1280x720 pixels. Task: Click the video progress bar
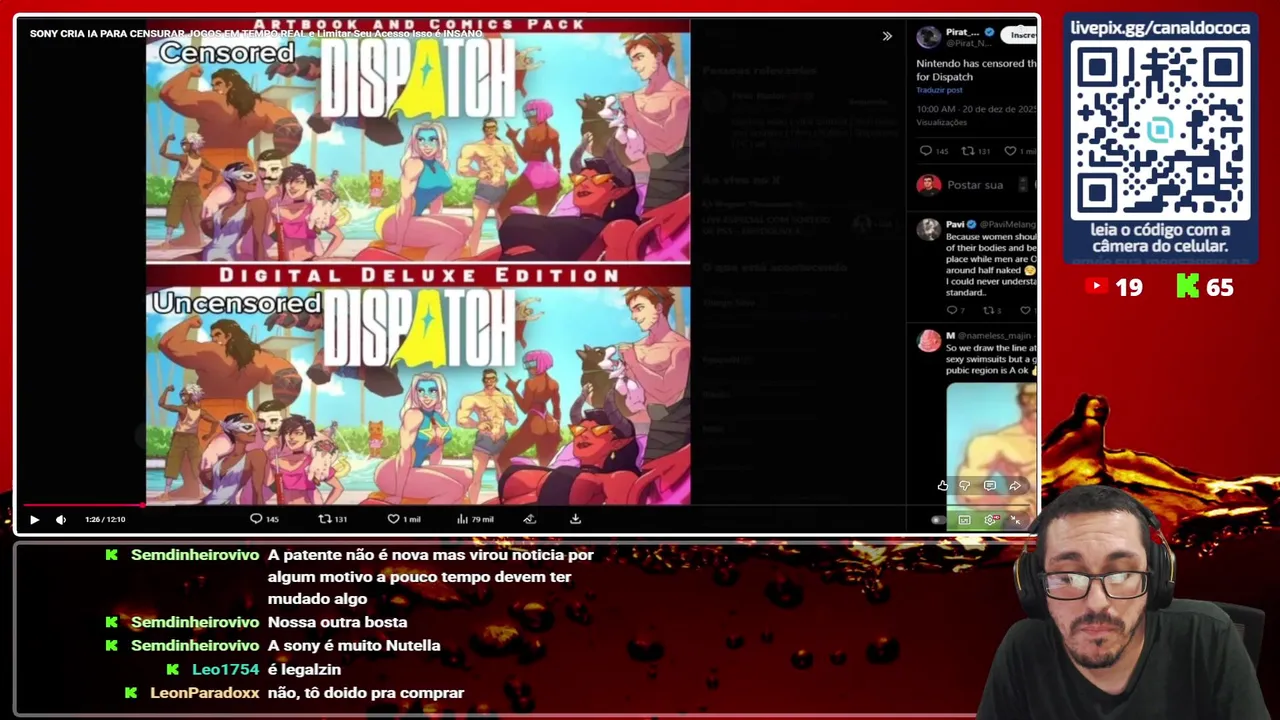(527, 506)
